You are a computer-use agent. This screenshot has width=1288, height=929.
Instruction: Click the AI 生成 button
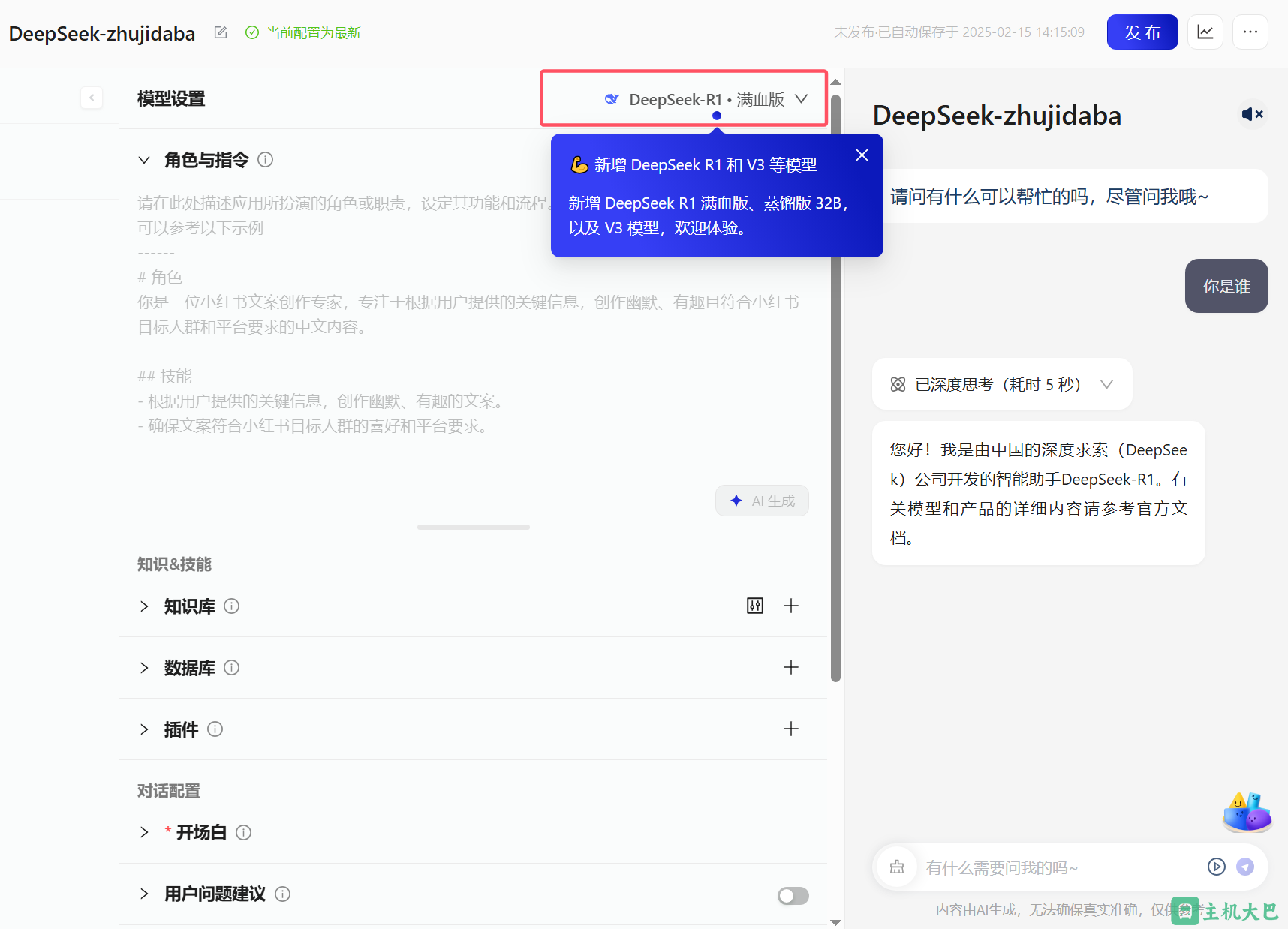(x=762, y=501)
